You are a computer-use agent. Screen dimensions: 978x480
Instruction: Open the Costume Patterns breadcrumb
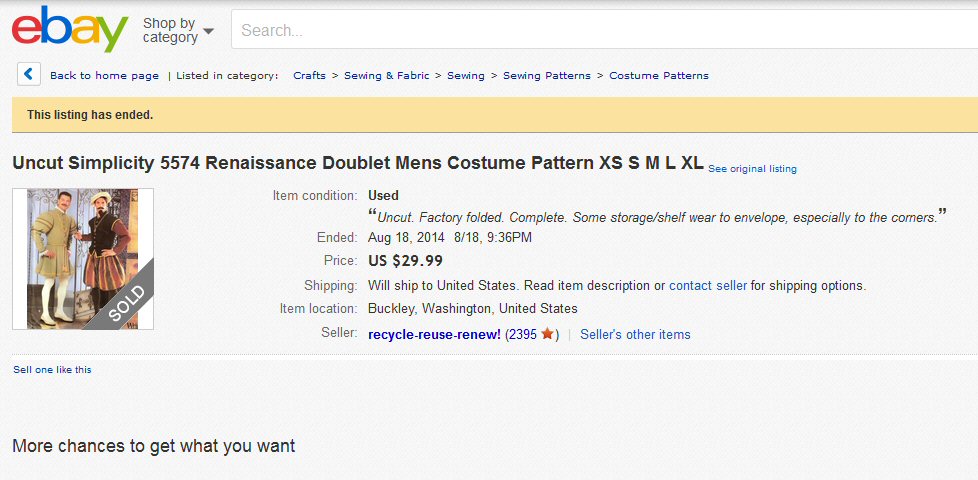(659, 75)
